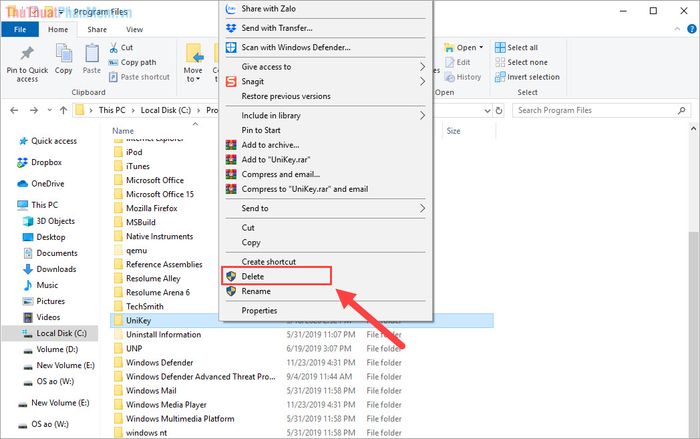Open the address bar history dropdown

pyautogui.click(x=487, y=110)
